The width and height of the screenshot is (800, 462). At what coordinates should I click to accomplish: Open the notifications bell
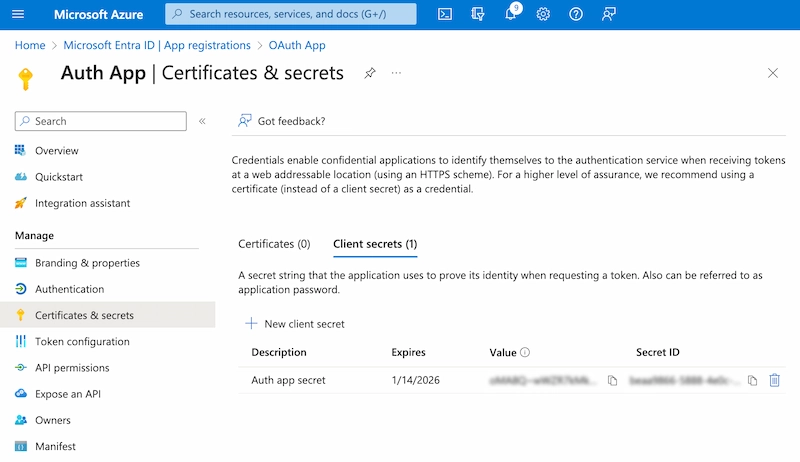510,14
